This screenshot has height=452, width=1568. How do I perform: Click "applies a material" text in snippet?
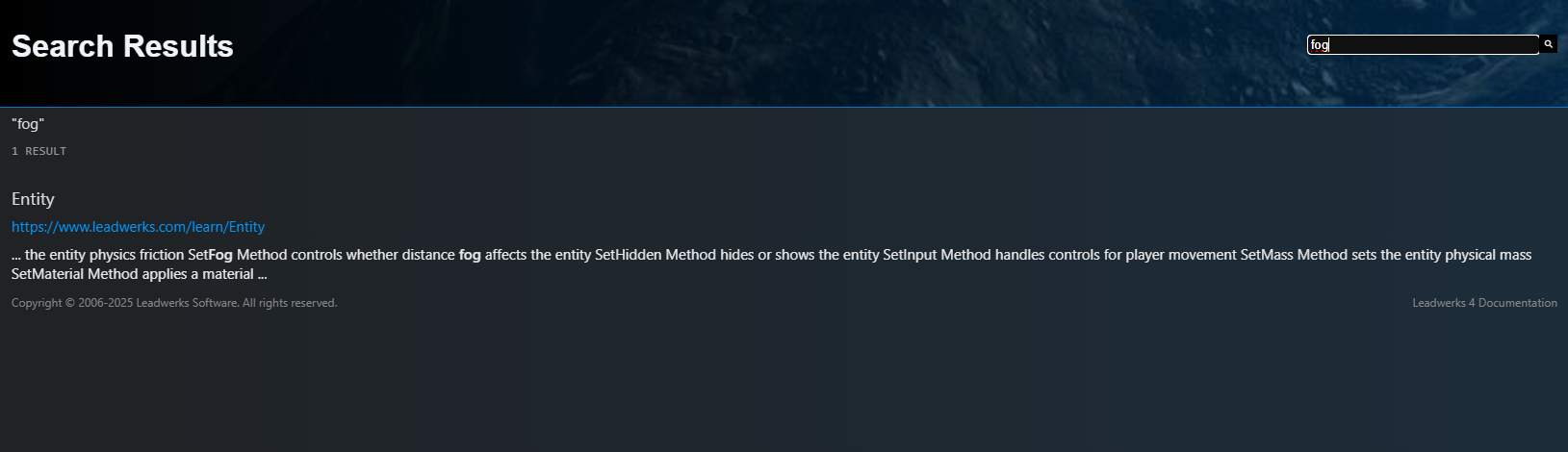point(197,274)
